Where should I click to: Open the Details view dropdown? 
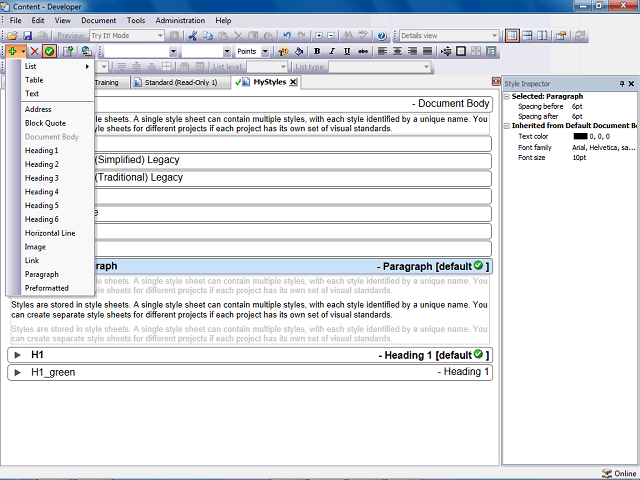494,36
